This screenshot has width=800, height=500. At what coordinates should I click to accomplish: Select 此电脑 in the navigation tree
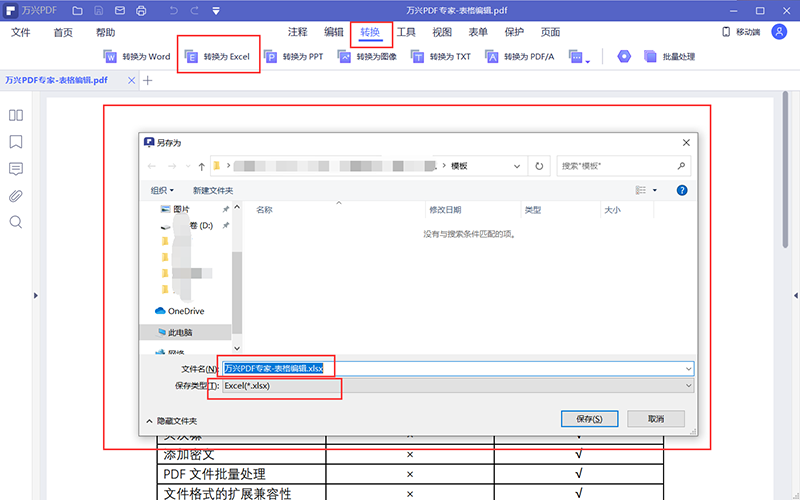pos(175,333)
